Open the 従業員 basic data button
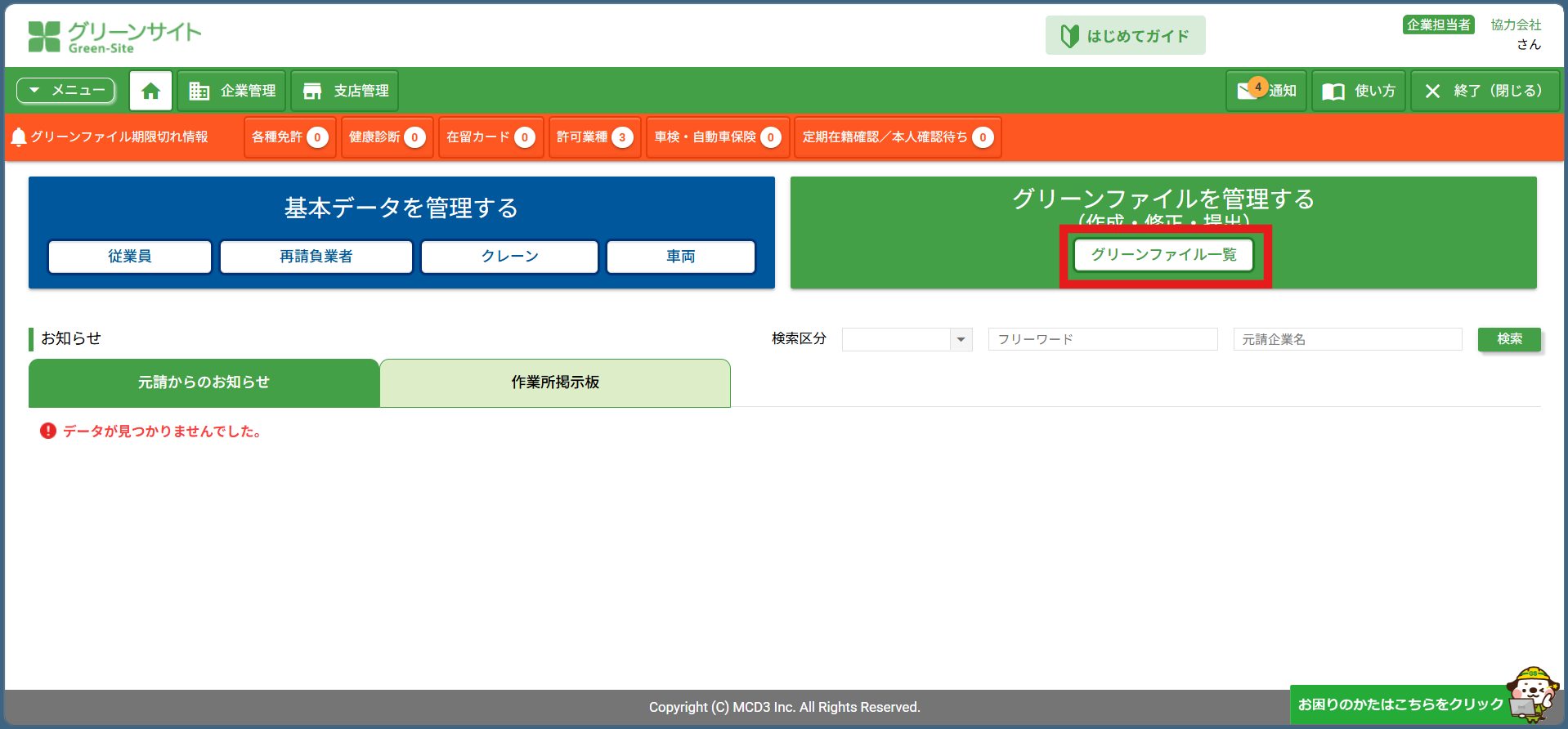Screen dimensions: 1568x729 pyautogui.click(x=130, y=257)
